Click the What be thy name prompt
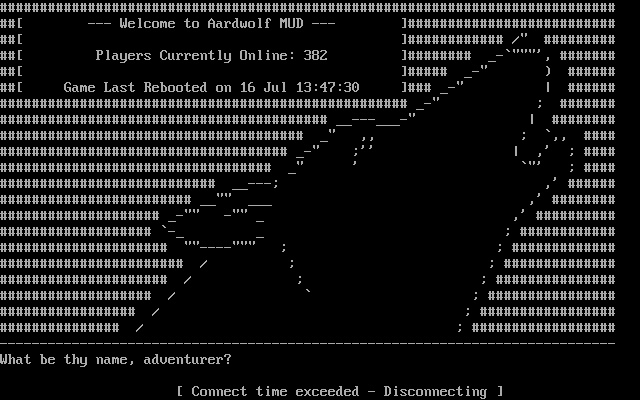Image resolution: width=640 pixels, height=400 pixels. click(116, 360)
